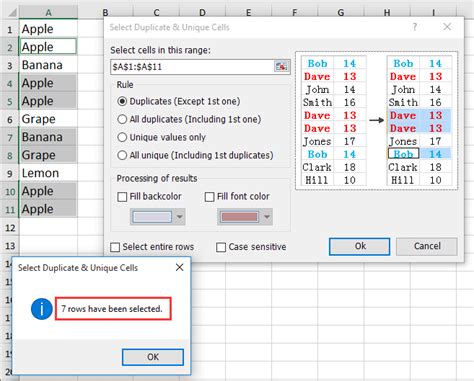Click cell A7 containing Banana
Viewport: 474px width, 381px height.
point(48,137)
